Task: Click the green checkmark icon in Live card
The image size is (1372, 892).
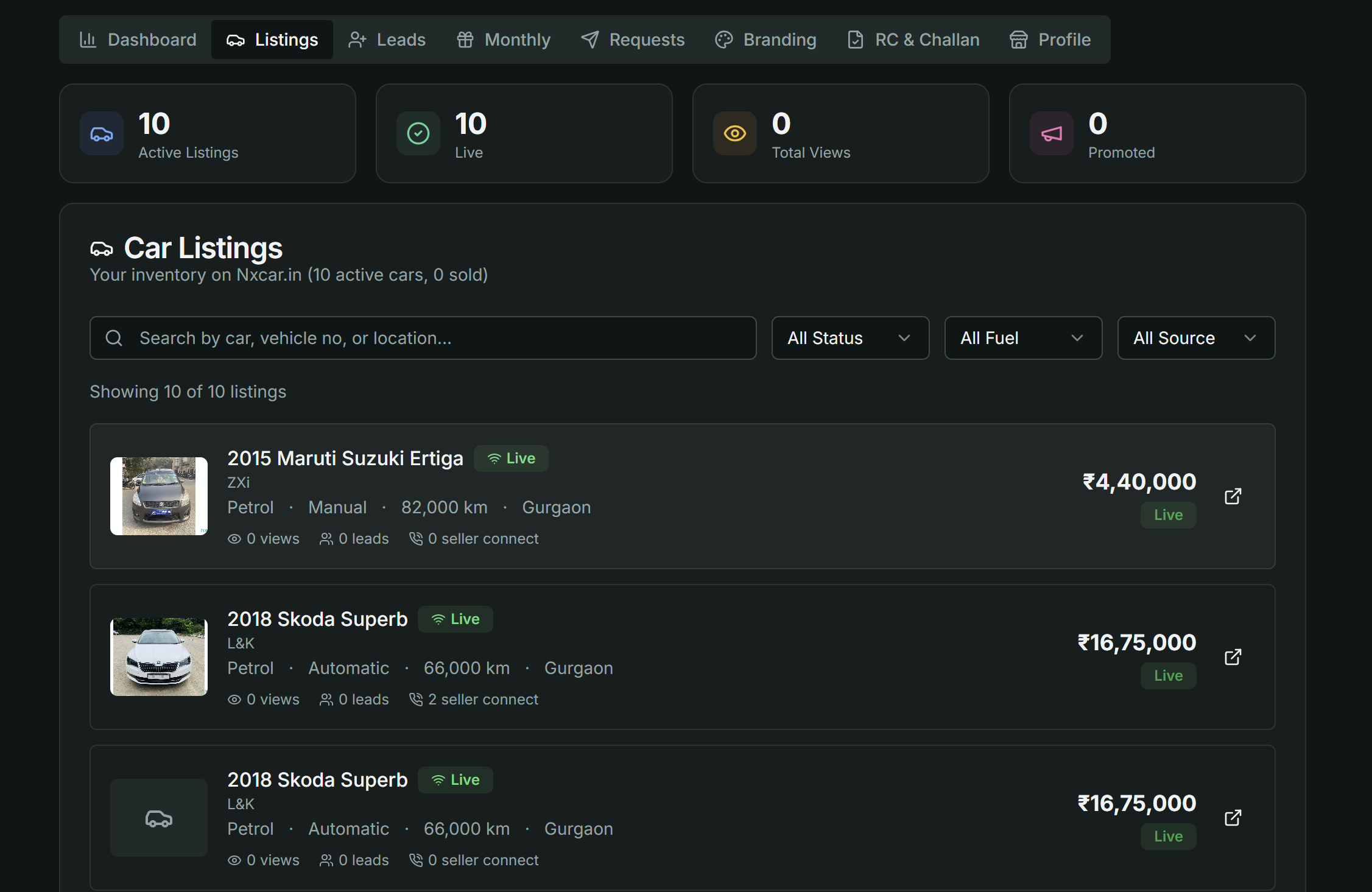Action: pos(418,133)
